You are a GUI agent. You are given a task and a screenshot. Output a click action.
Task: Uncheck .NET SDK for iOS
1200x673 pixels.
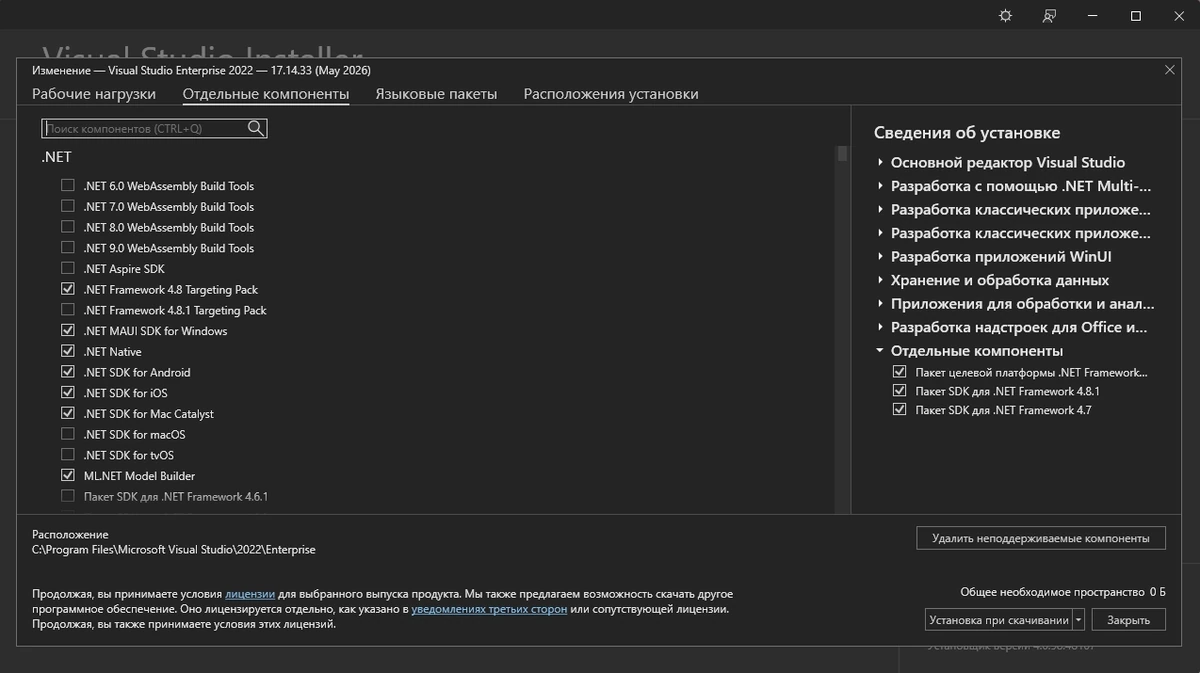68,393
